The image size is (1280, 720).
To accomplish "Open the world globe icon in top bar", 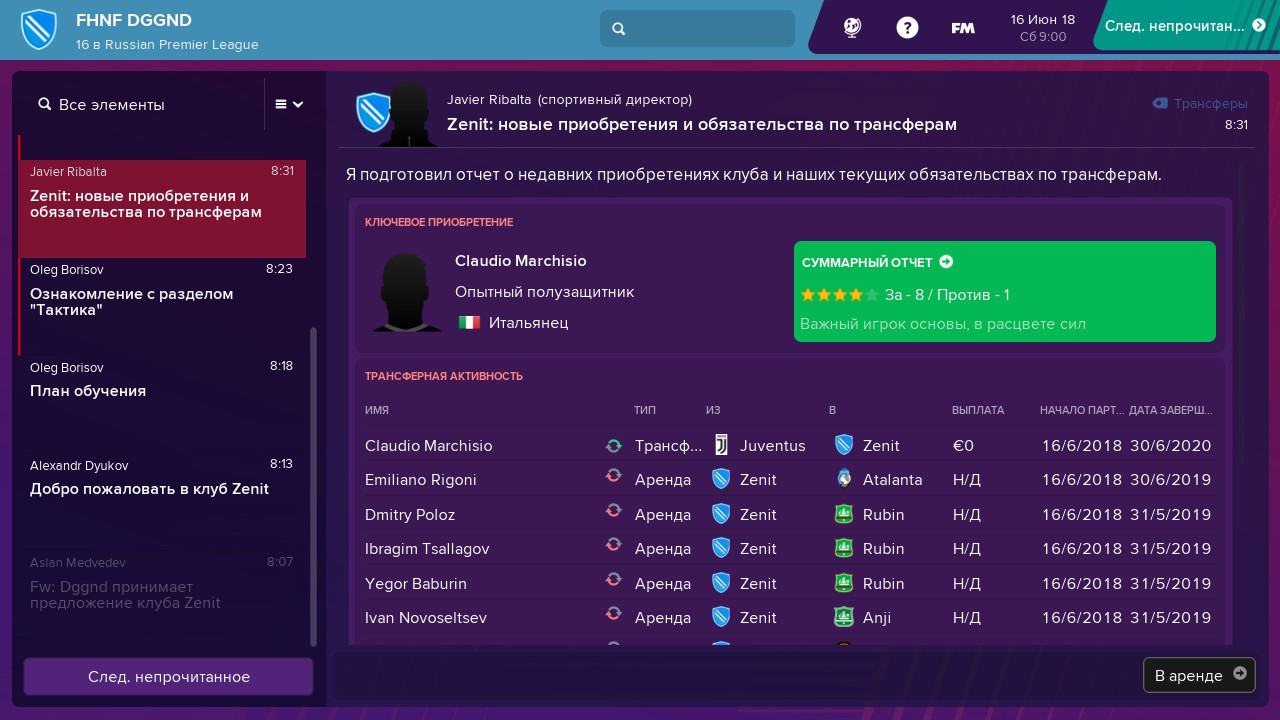I will tap(852, 28).
